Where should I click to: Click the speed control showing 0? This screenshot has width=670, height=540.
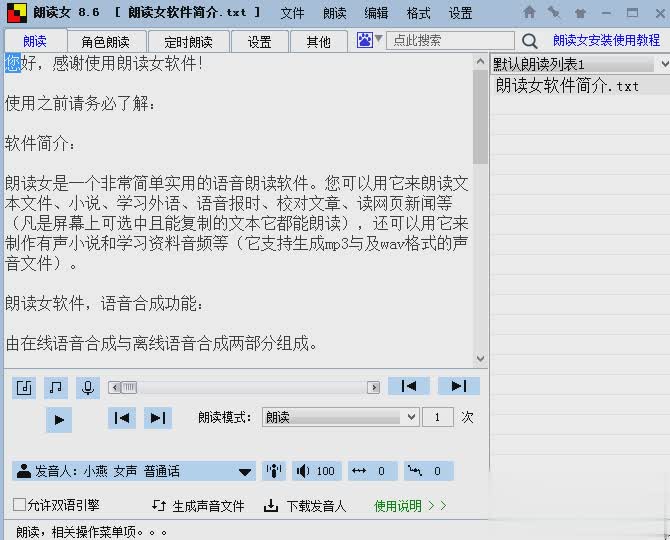[373, 471]
